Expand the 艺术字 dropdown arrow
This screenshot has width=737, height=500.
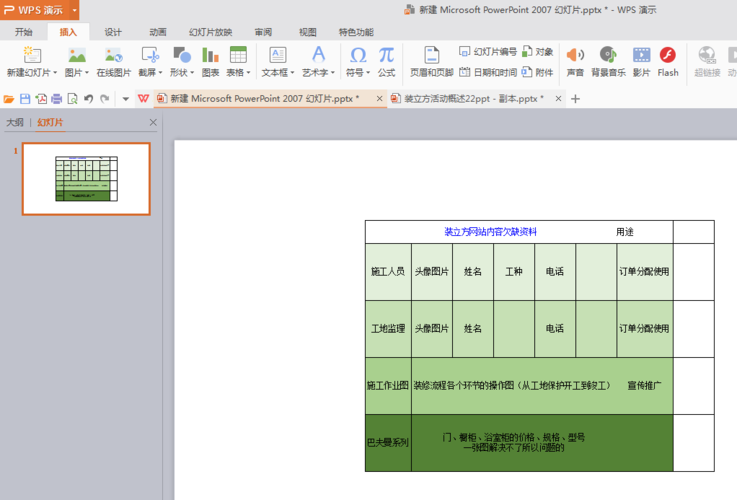333,73
